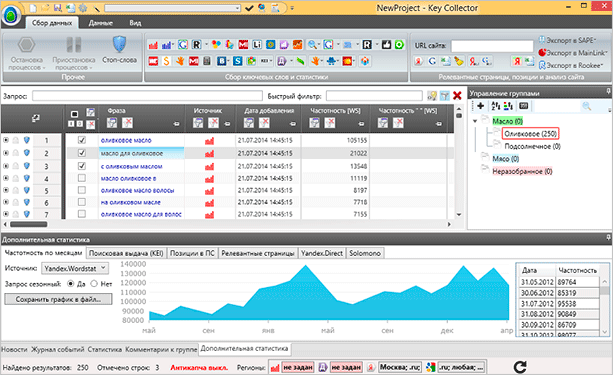The height and width of the screenshot is (375, 613).
Task: Switch to the Данные ribbon tab
Action: (x=100, y=23)
